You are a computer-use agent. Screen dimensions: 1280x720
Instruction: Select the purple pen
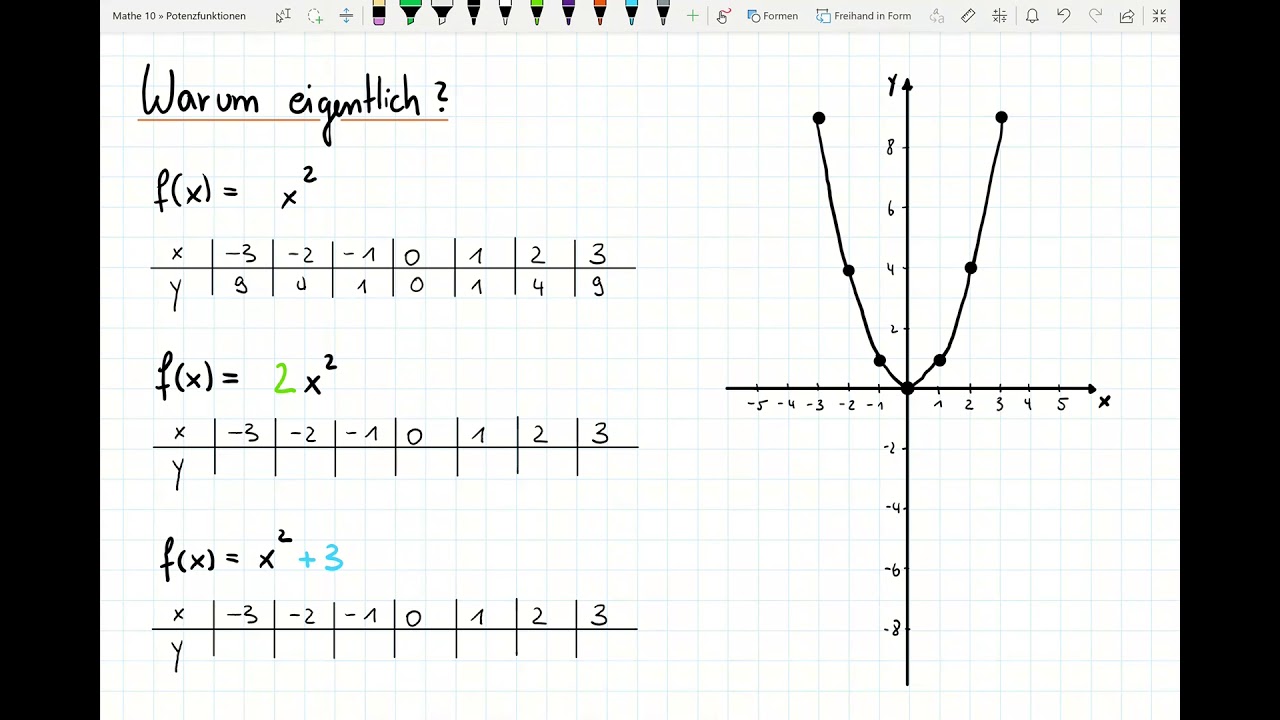point(568,13)
